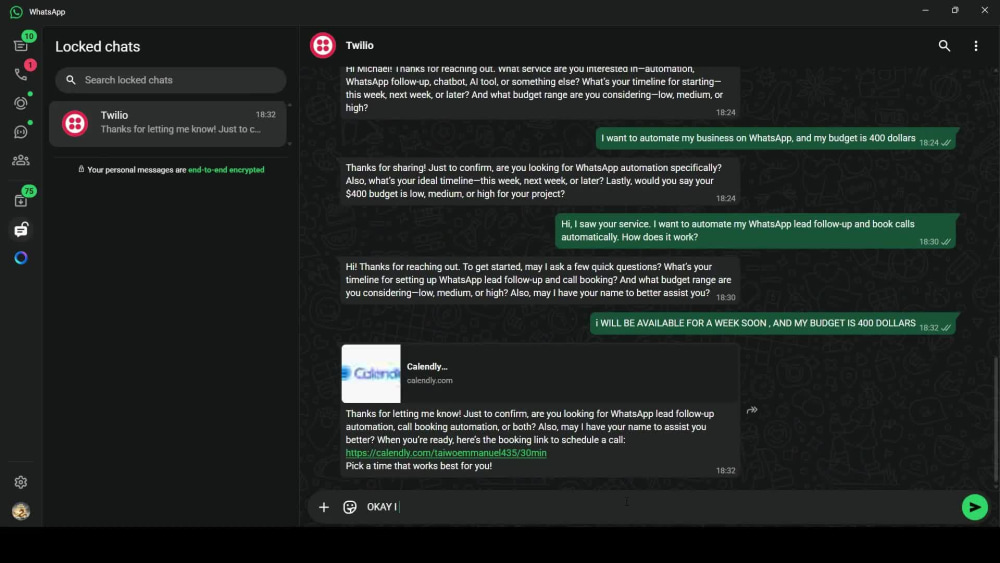Open the Twilio chat in the list
The width and height of the screenshot is (1000, 563).
coord(168,122)
